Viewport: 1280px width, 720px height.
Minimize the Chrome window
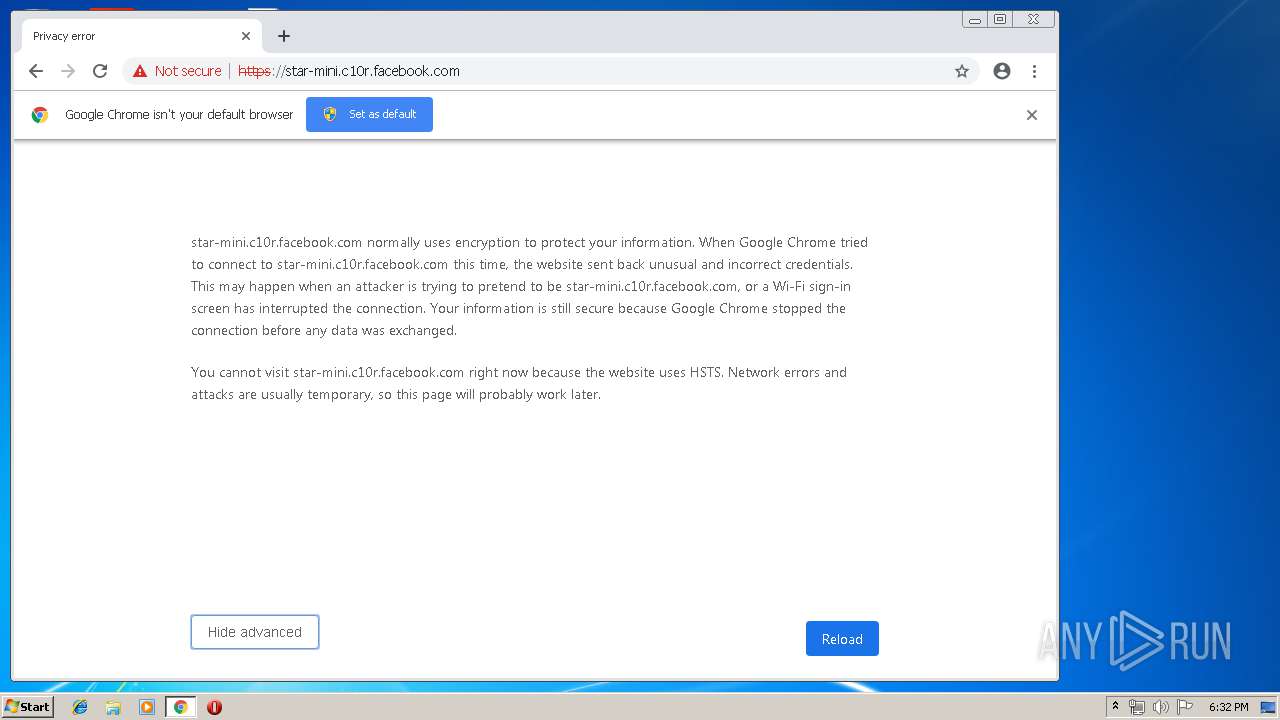point(975,19)
